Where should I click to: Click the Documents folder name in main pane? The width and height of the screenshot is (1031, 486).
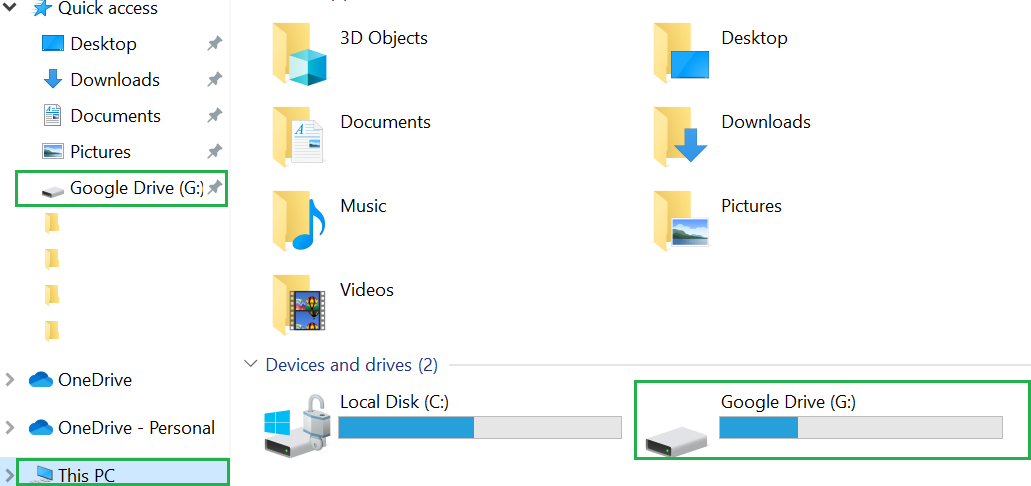click(x=385, y=122)
